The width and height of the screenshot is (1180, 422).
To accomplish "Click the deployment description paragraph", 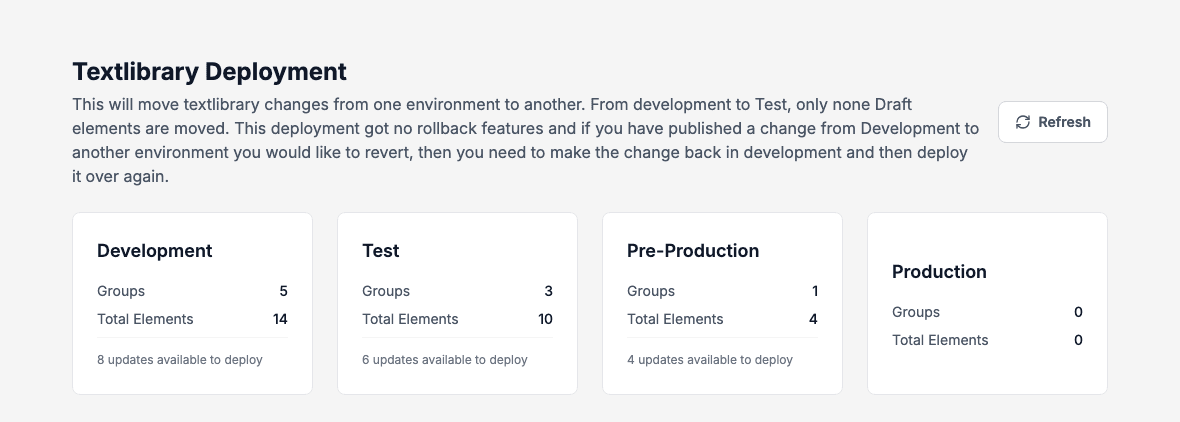I will pos(525,141).
